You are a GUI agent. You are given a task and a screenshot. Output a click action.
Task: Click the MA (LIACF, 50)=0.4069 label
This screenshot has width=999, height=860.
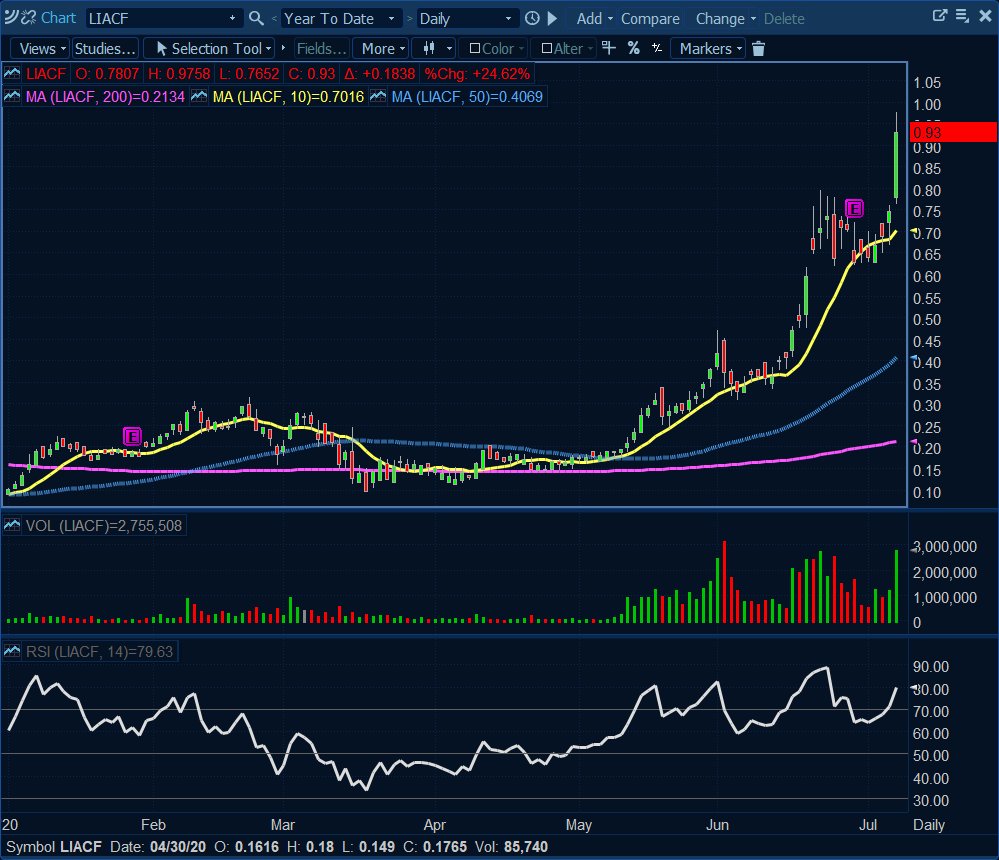(x=466, y=97)
